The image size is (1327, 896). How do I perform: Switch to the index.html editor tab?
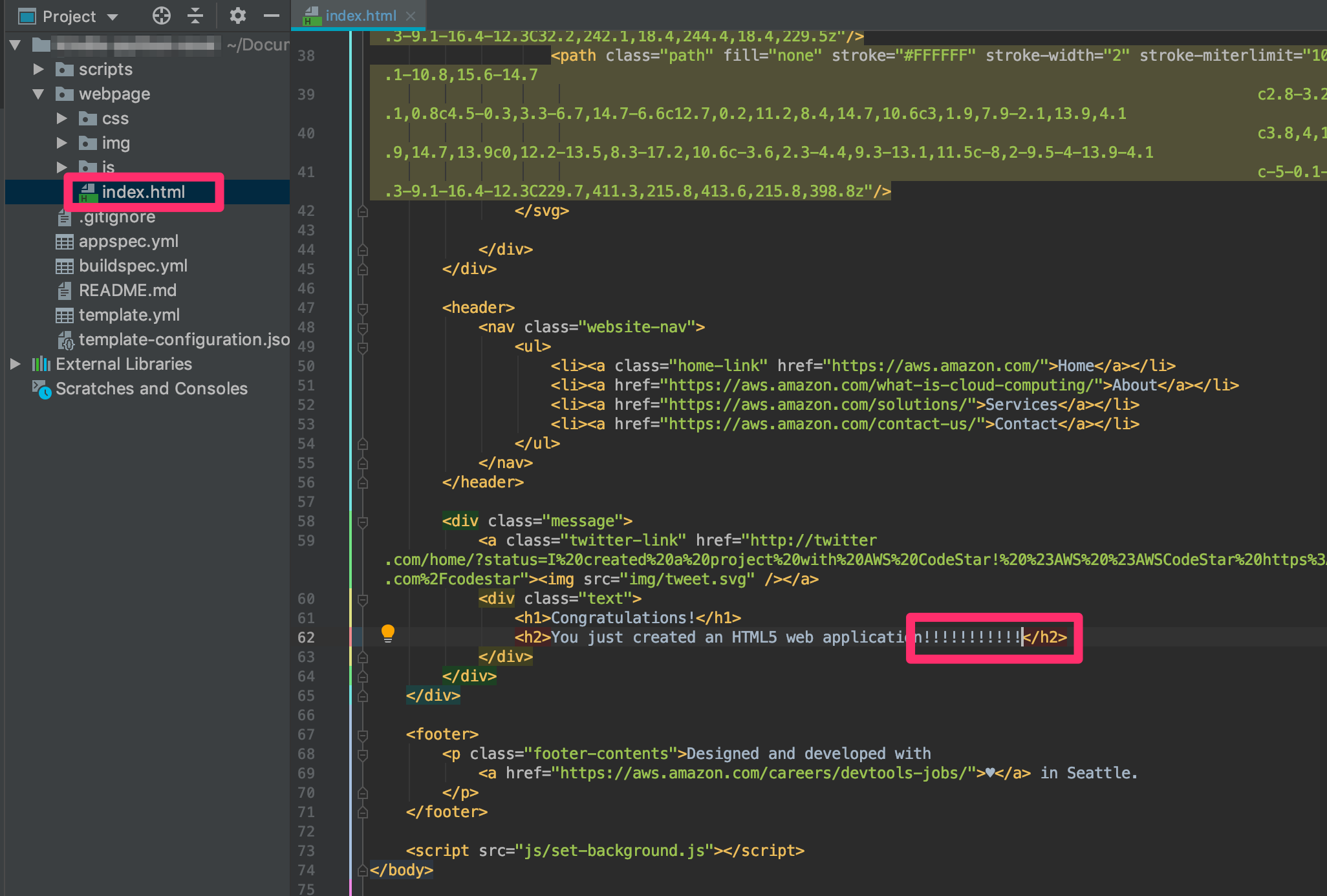click(360, 16)
